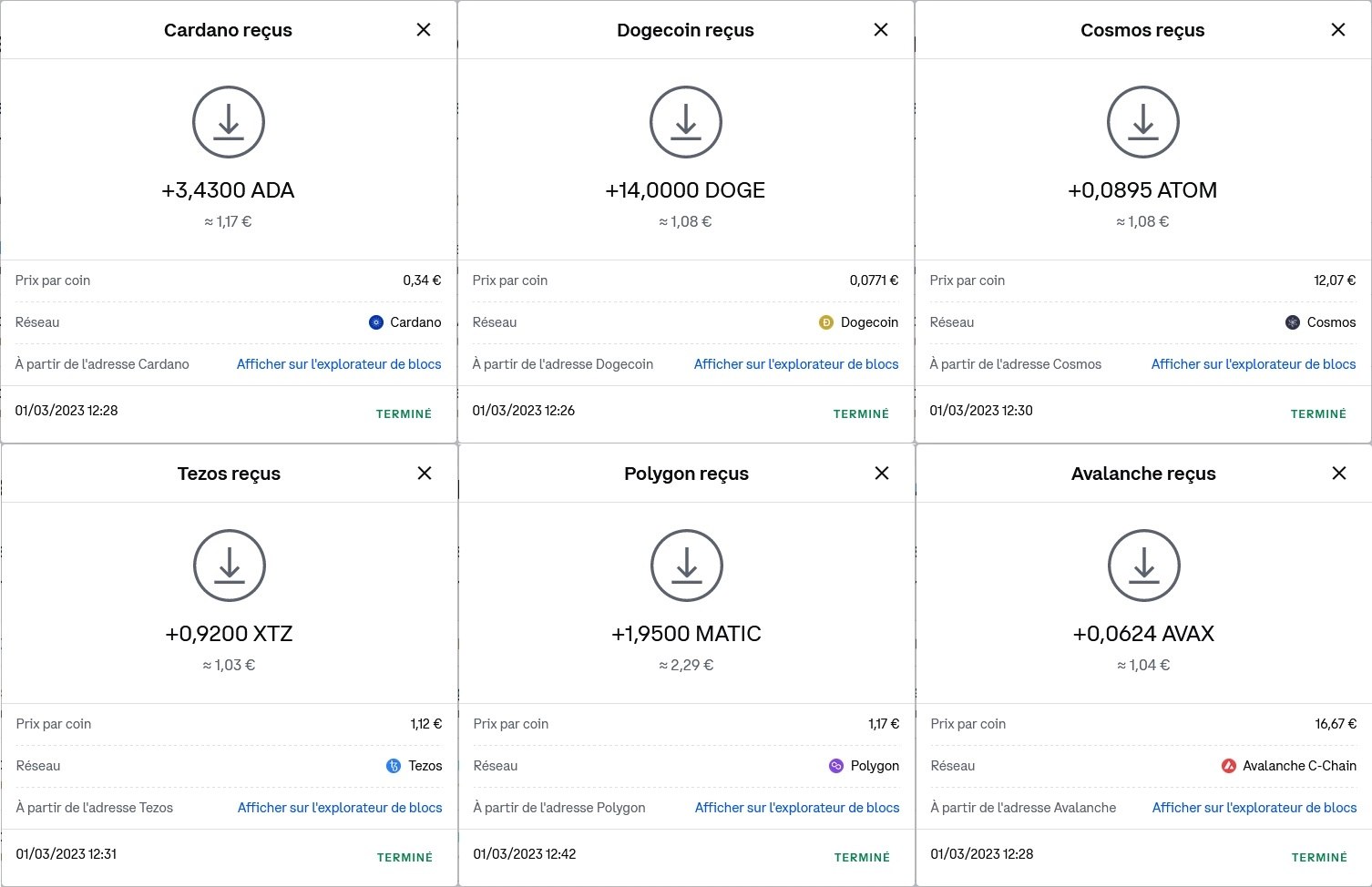Image resolution: width=1372 pixels, height=887 pixels.
Task: Select the +14,0000 DOGE amount
Action: click(685, 190)
